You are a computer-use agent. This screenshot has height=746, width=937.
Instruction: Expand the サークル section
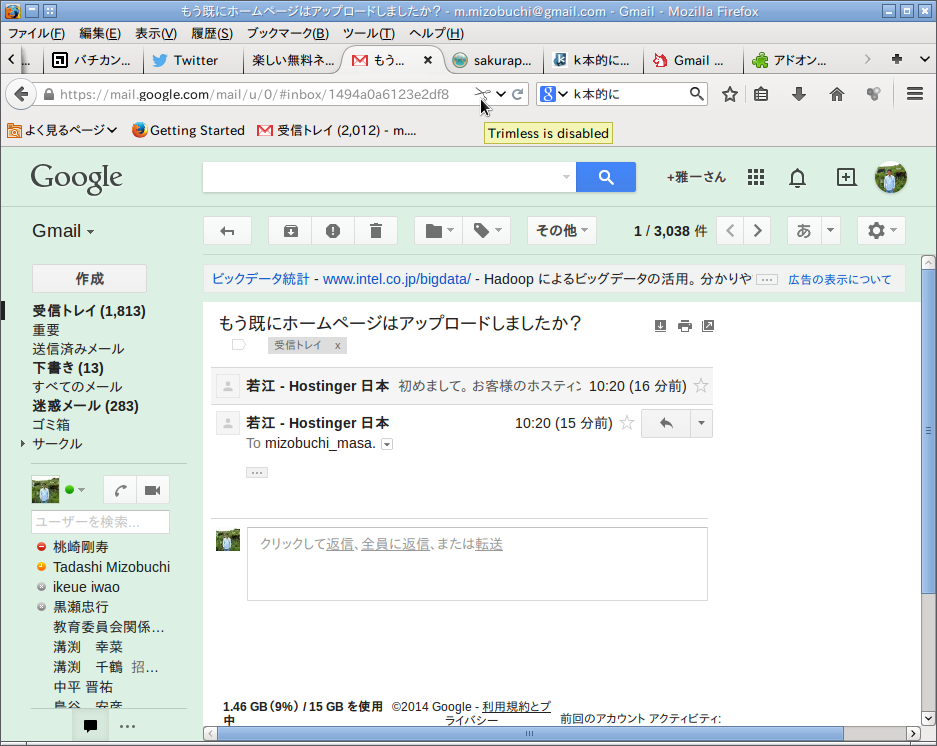point(23,444)
